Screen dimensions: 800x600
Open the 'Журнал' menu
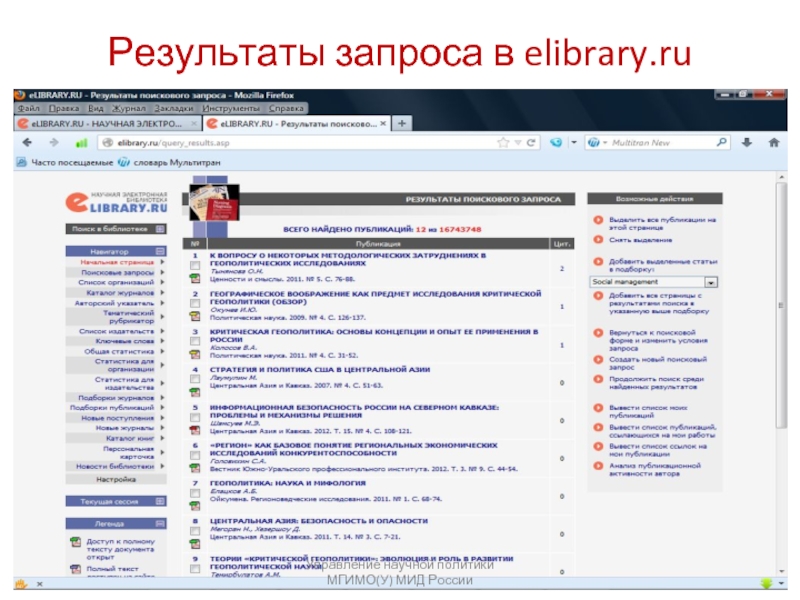click(x=129, y=108)
